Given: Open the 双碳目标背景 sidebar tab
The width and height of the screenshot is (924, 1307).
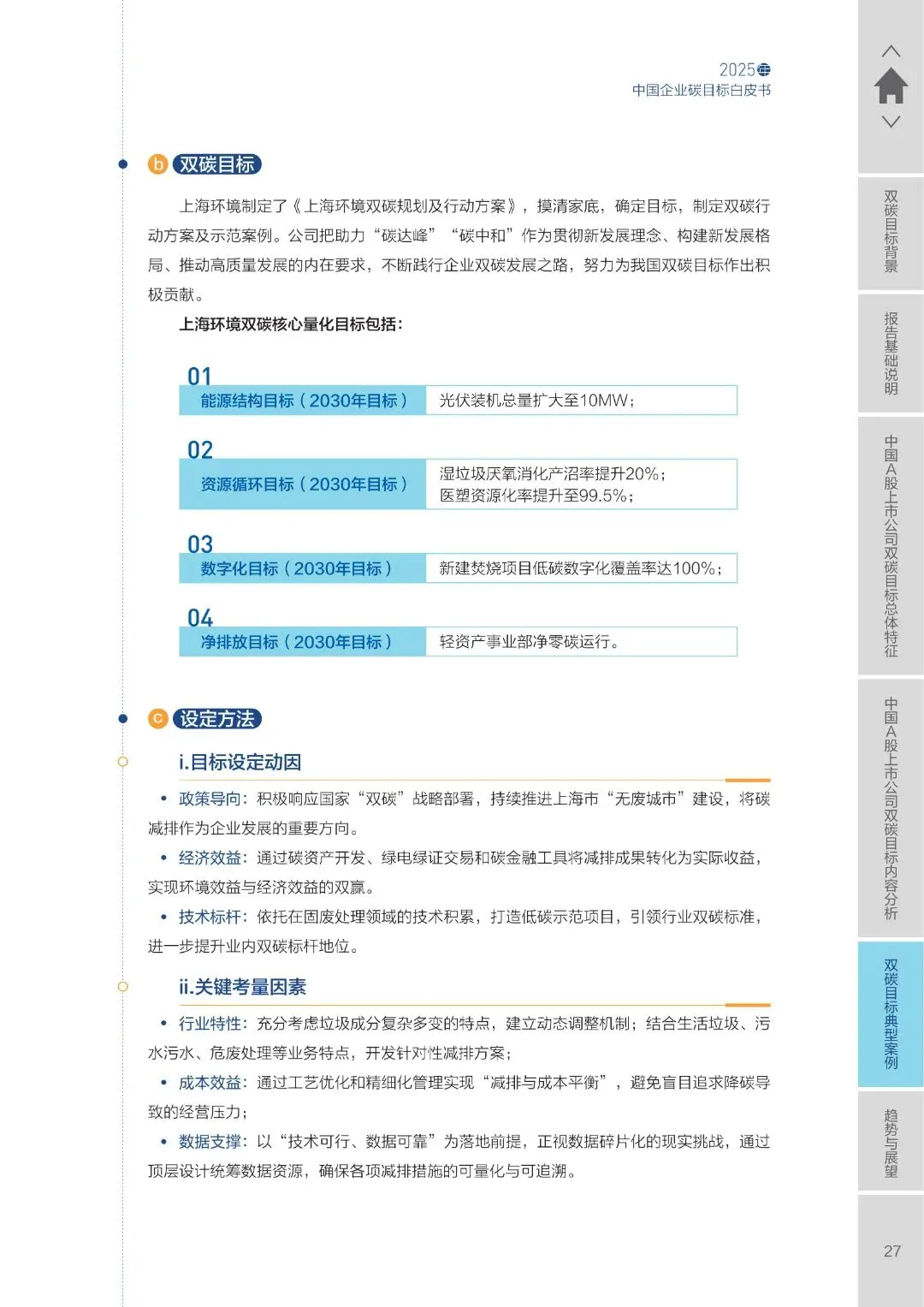Looking at the screenshot, I should tap(891, 233).
